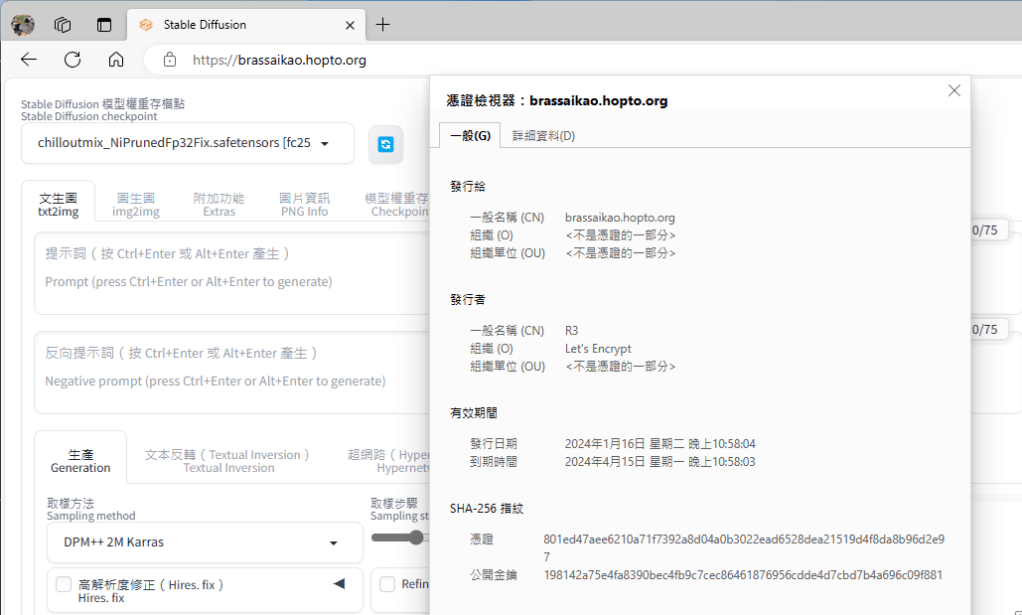Image resolution: width=1022 pixels, height=615 pixels.
Task: Enable the Hires. fix checkbox
Action: (x=64, y=585)
